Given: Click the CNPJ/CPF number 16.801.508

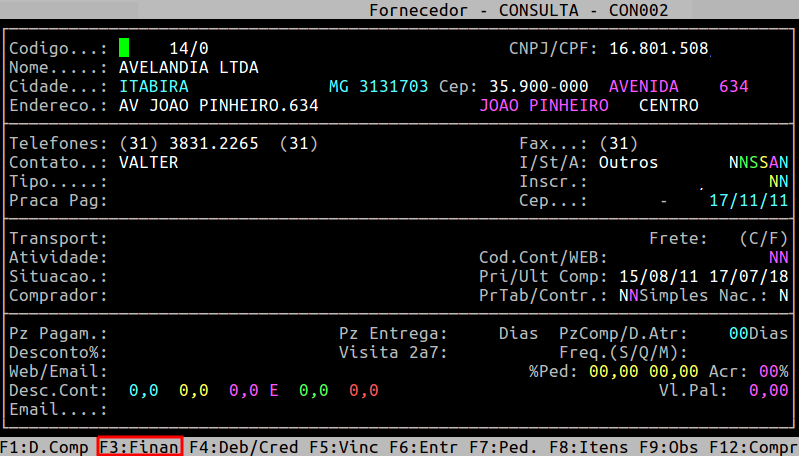Looking at the screenshot, I should coord(658,48).
